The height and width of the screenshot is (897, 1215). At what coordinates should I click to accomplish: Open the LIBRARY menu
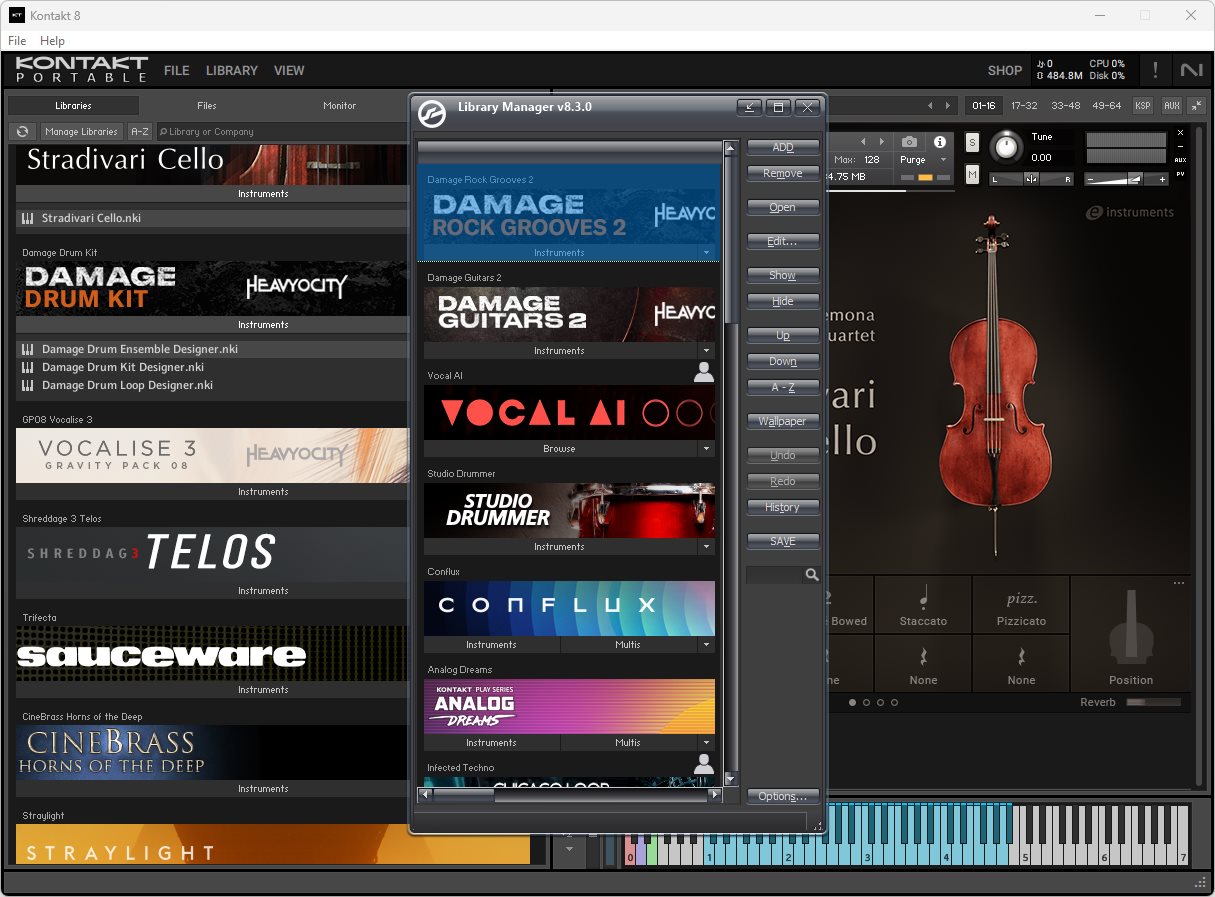click(232, 71)
